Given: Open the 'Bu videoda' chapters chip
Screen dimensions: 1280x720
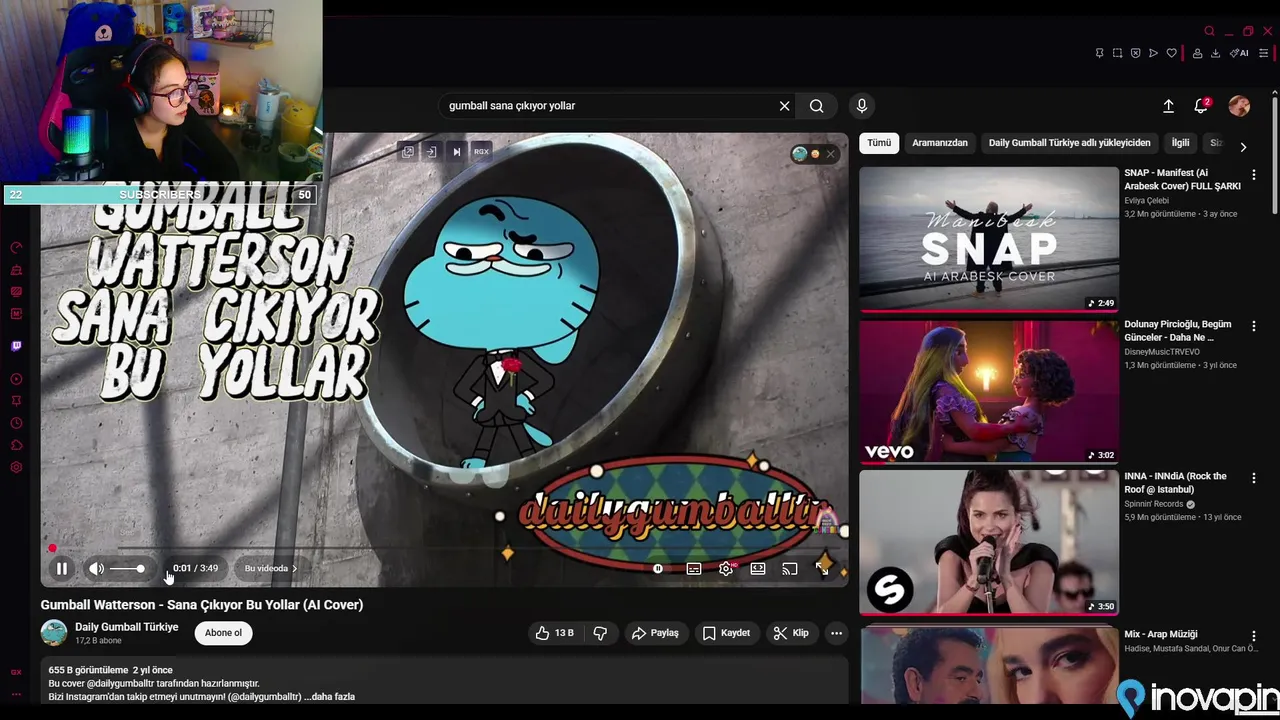Looking at the screenshot, I should tap(271, 568).
